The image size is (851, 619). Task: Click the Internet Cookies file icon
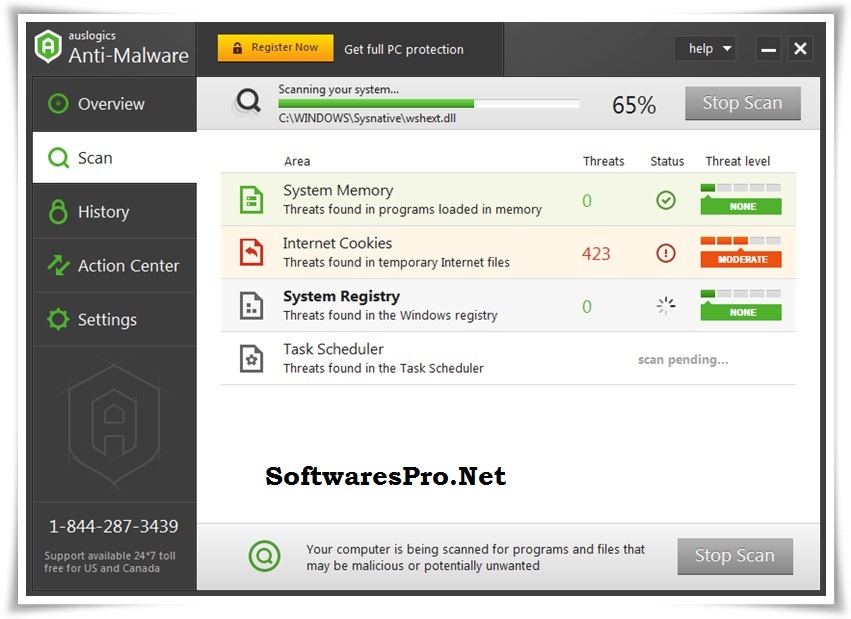[251, 250]
